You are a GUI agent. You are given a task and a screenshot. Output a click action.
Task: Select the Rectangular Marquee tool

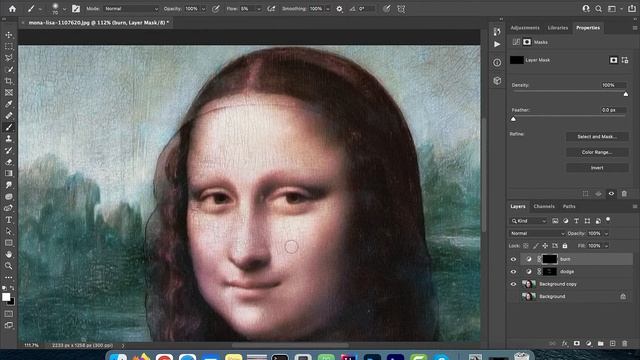9,47
